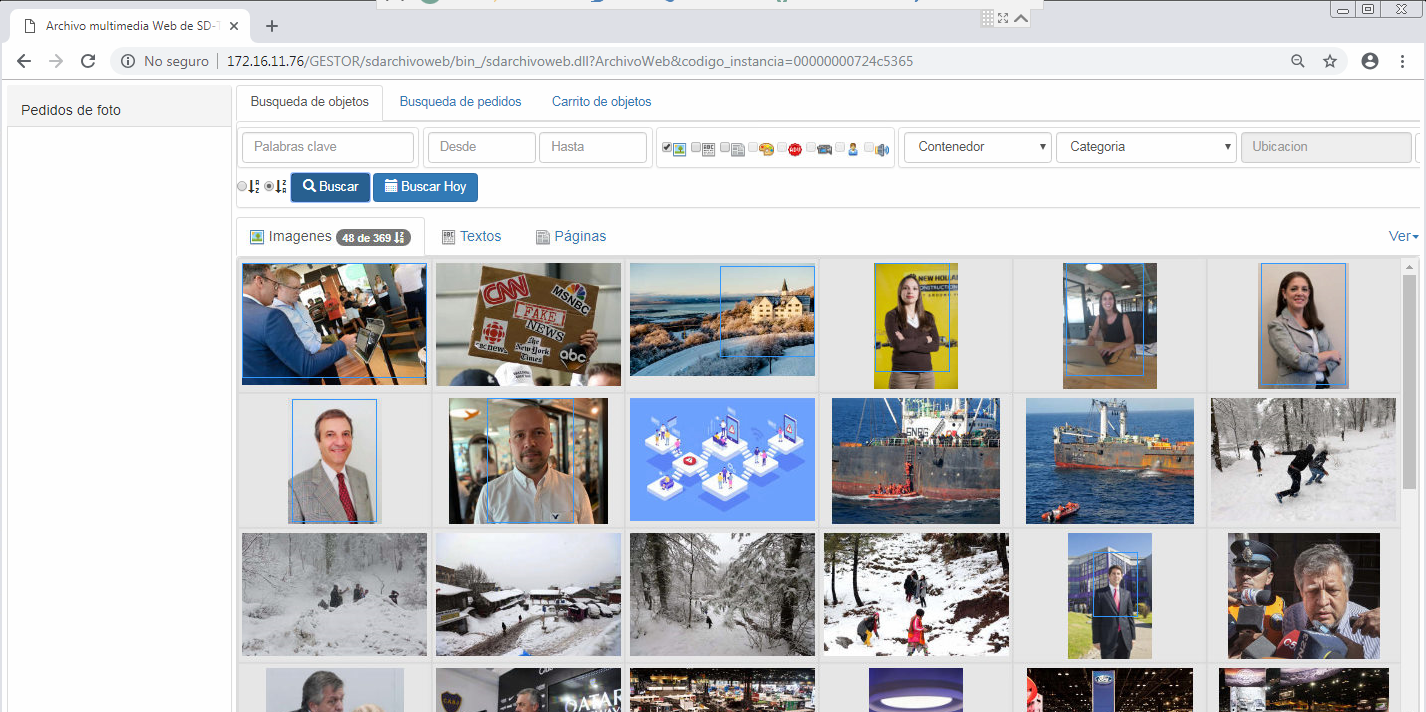1426x712 pixels.
Task: Open the Chrome profile avatar icon
Action: 1370,61
